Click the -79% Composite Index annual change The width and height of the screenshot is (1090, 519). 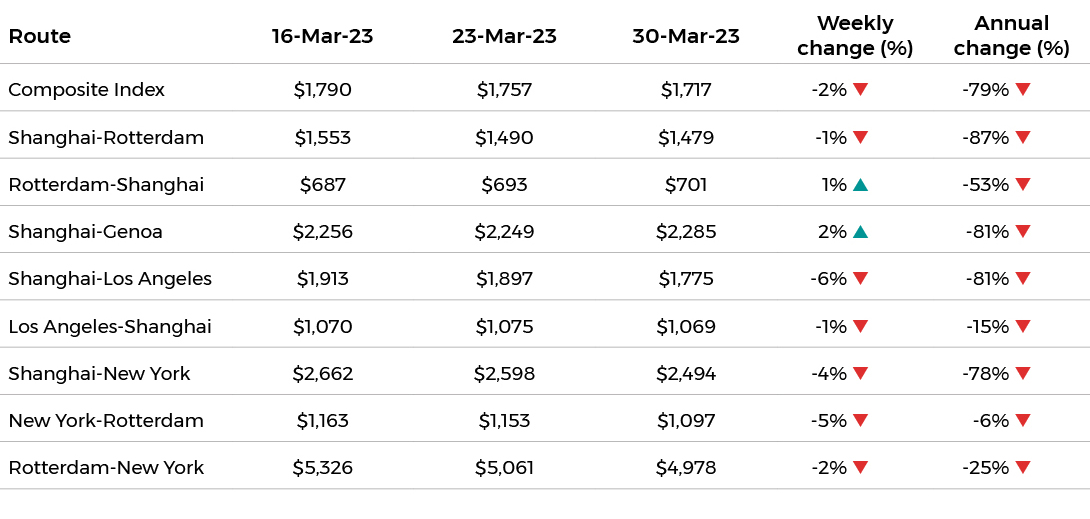985,90
